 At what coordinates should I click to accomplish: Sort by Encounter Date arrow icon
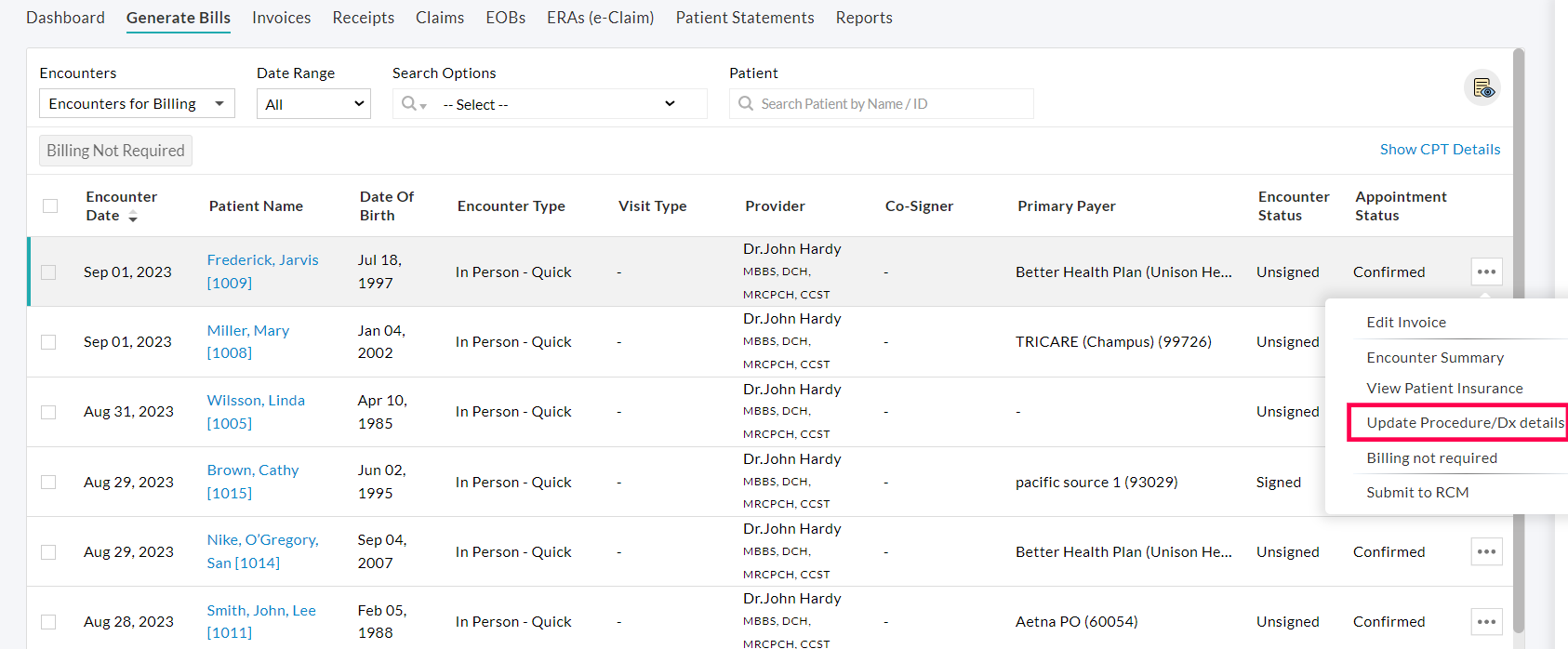tap(133, 217)
